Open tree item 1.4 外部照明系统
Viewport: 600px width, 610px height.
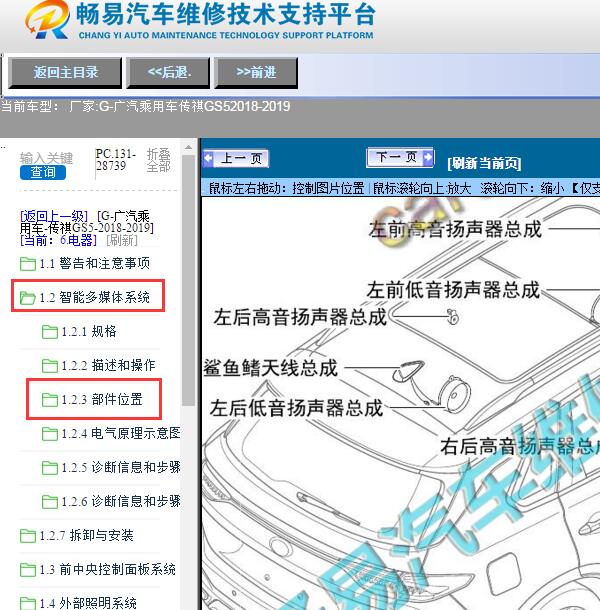click(88, 603)
